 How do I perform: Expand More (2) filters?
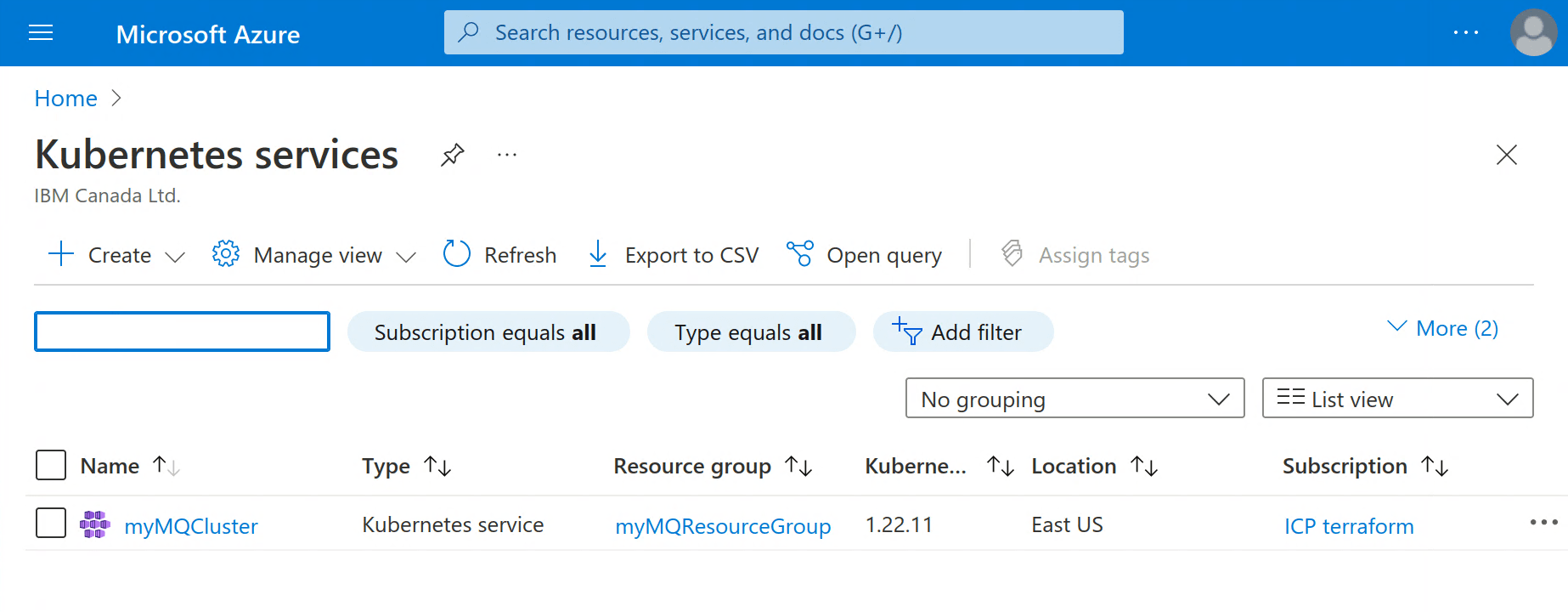1442,328
